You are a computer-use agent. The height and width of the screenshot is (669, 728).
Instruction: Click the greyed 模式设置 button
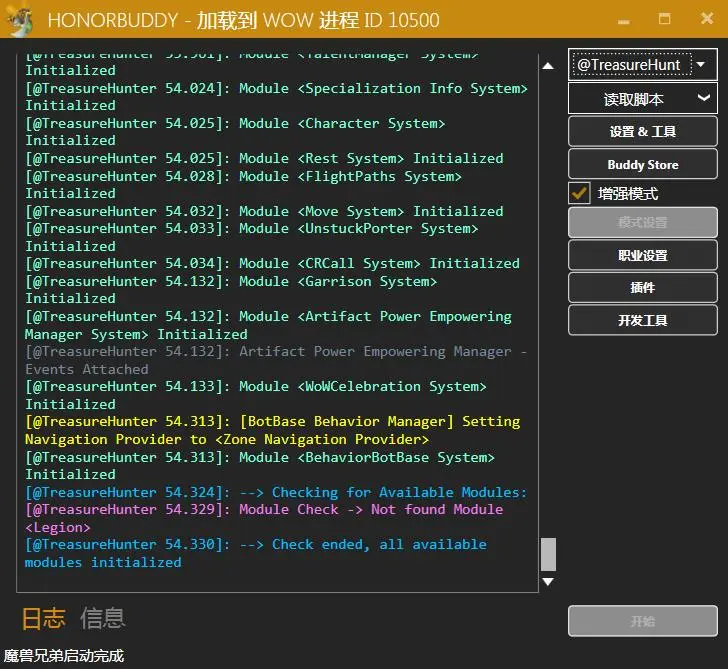(x=643, y=222)
